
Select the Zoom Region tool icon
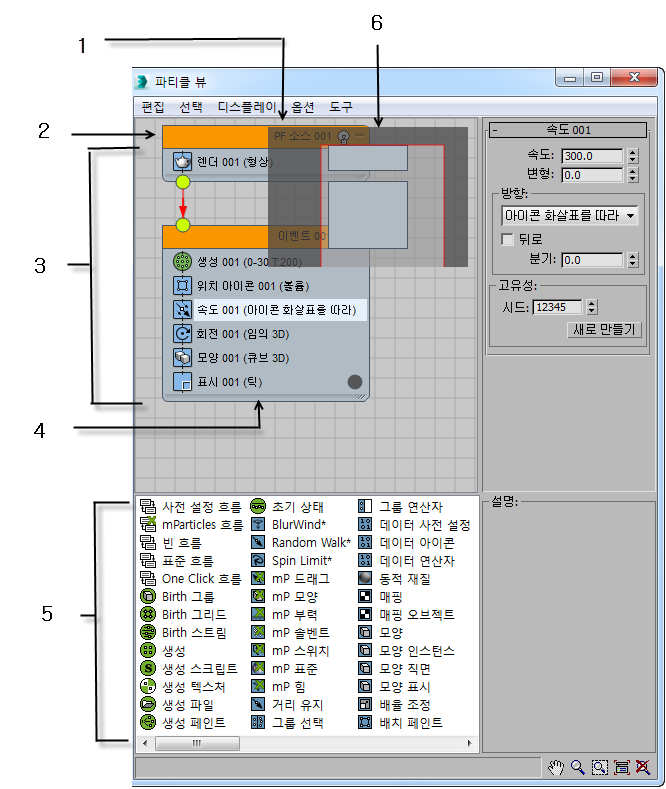[600, 767]
